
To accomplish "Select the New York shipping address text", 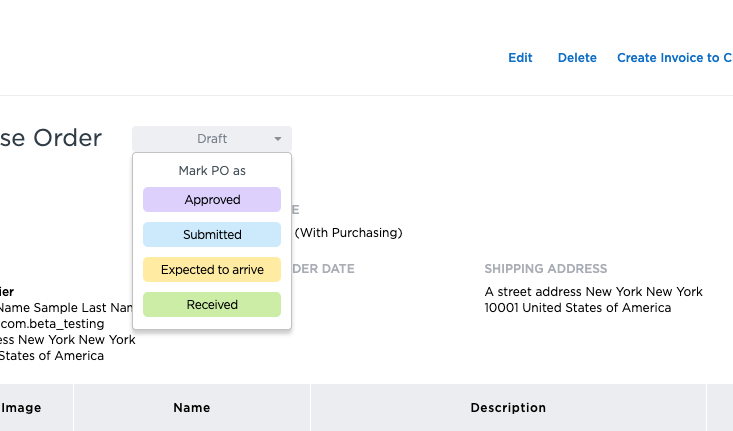I will pos(593,300).
